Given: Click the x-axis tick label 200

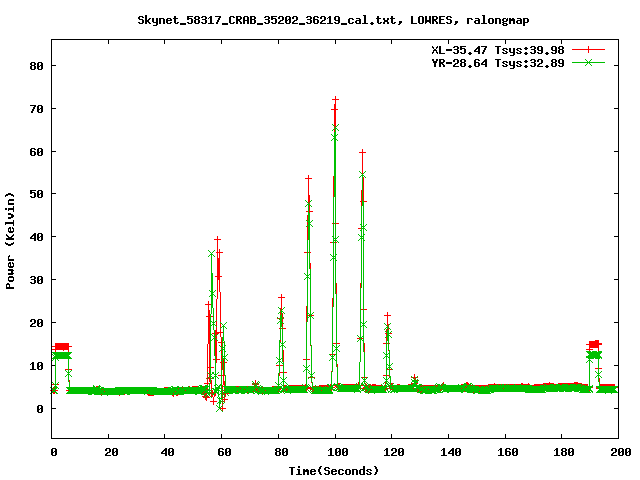Looking at the screenshot, I should pos(621,452).
